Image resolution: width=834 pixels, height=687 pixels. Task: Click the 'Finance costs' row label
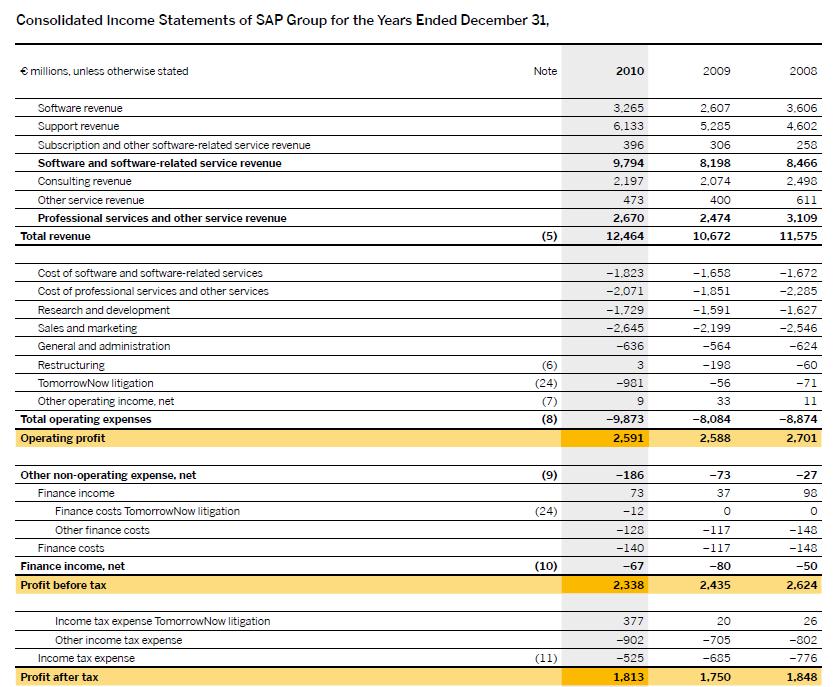pos(71,548)
